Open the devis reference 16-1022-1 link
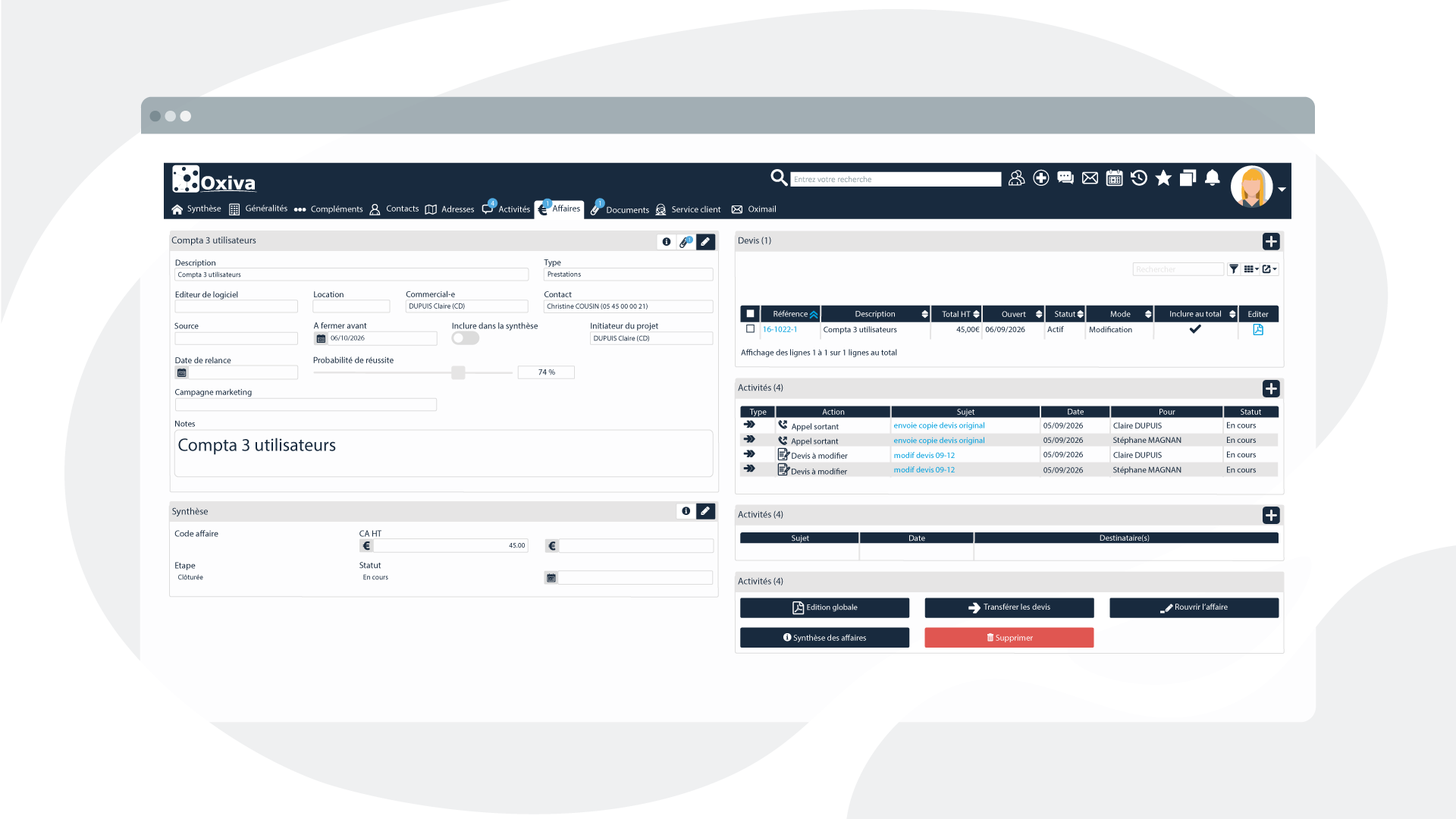This screenshot has width=1456, height=819. pyautogui.click(x=780, y=329)
